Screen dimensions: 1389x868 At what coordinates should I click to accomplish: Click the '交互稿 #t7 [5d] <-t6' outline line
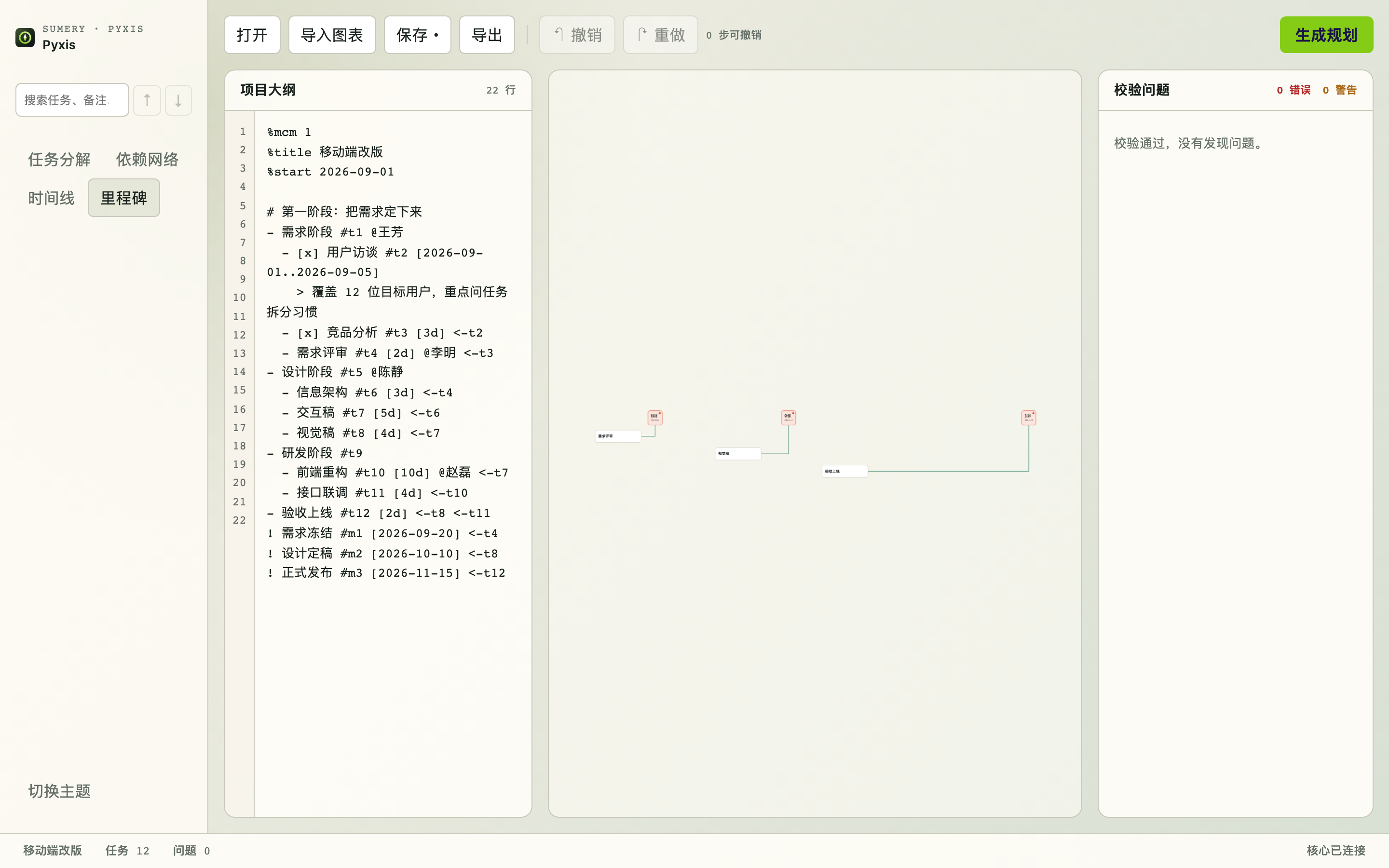coord(361,413)
